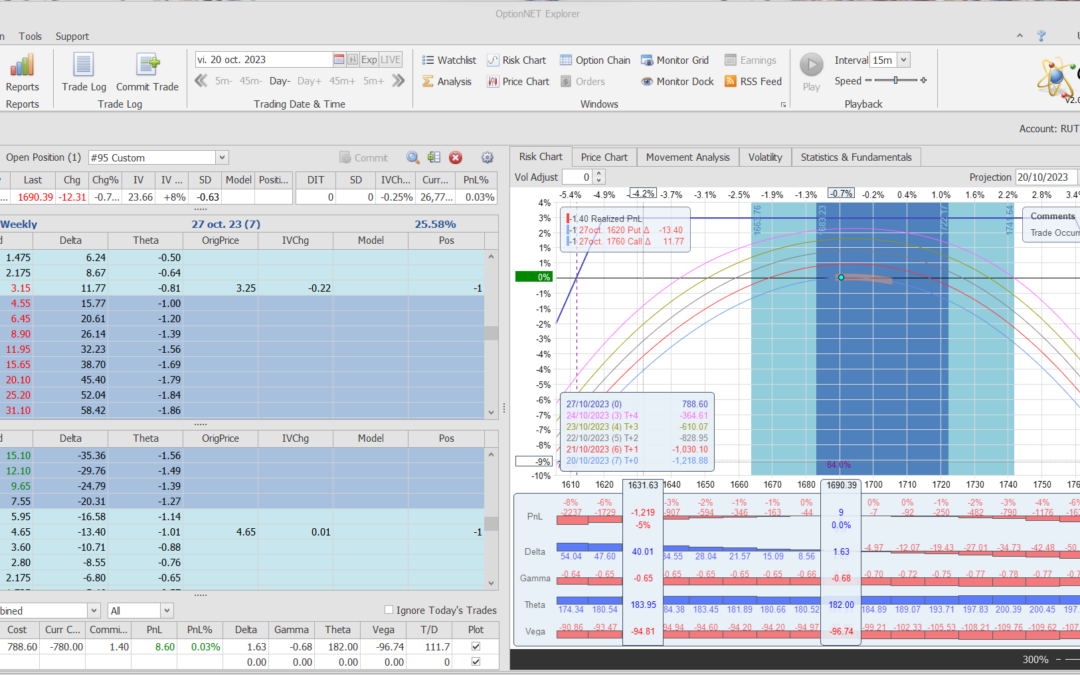Open position settings gear icon
Viewport: 1080px width, 675px height.
(x=487, y=158)
